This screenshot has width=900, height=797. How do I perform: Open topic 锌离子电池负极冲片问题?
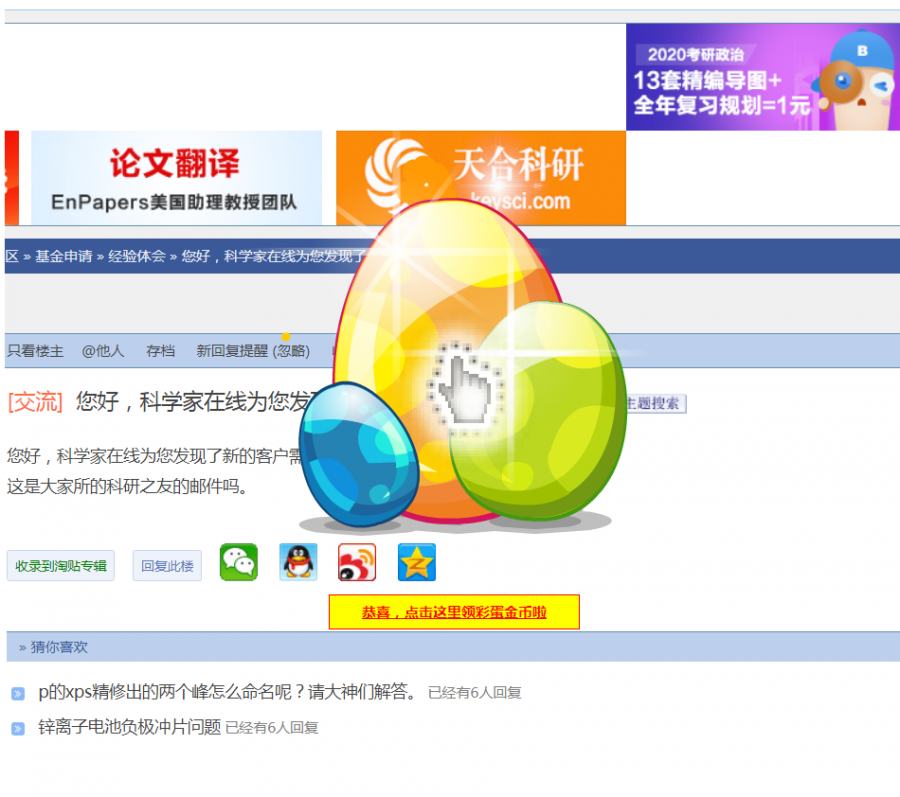(130, 727)
